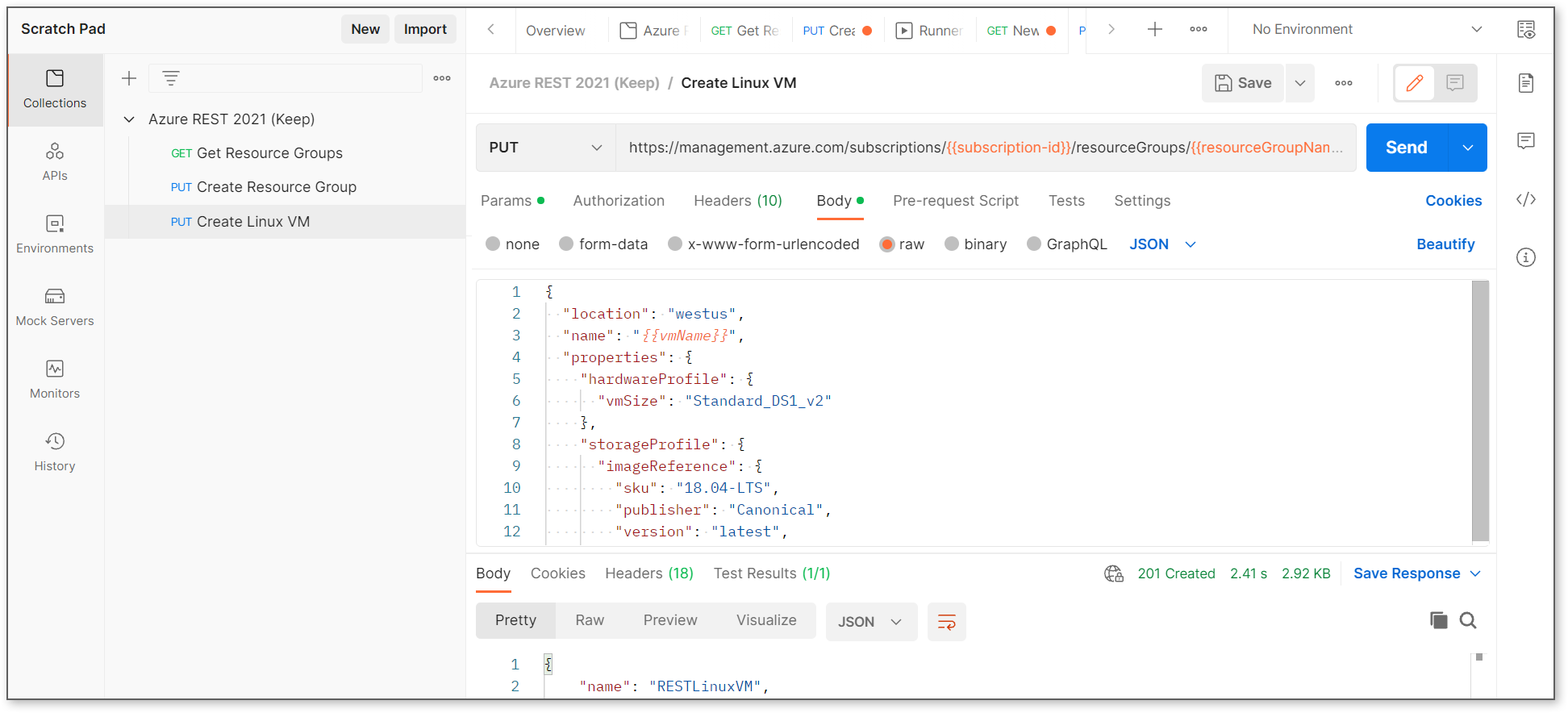Switch to the Params request tab
This screenshot has width=1568, height=713.
[512, 201]
